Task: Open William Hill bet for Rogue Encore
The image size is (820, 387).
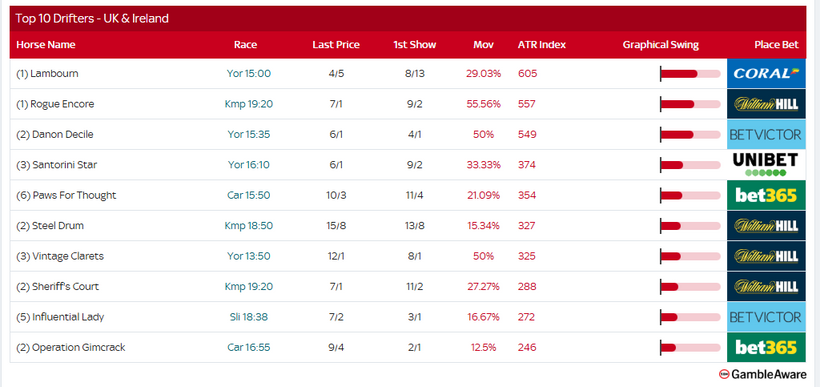Action: (x=766, y=104)
